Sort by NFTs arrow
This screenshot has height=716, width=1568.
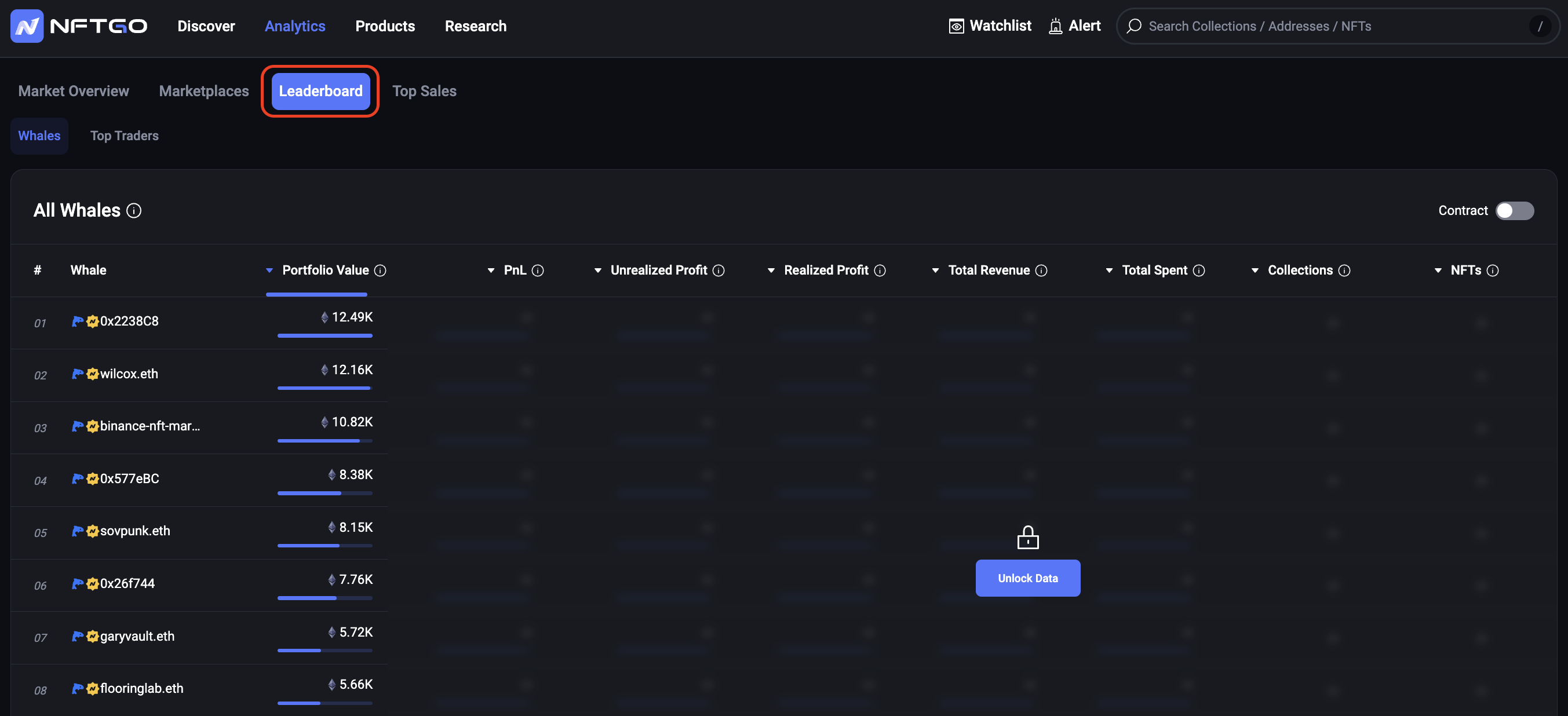1438,271
